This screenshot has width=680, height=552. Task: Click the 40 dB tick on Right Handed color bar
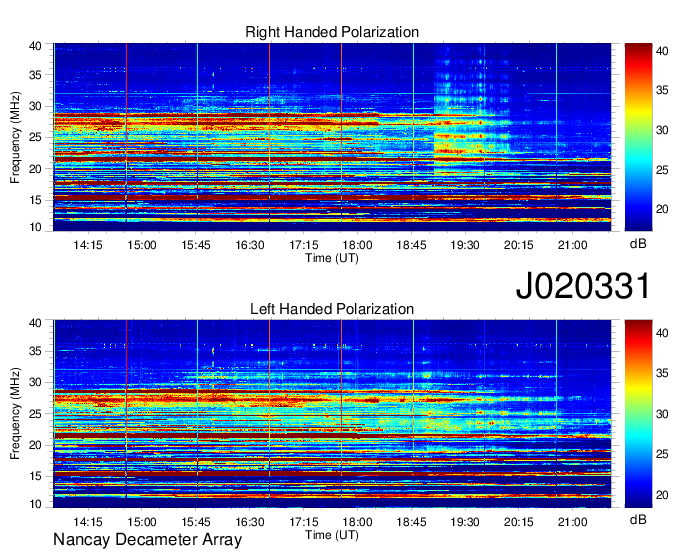coord(662,51)
